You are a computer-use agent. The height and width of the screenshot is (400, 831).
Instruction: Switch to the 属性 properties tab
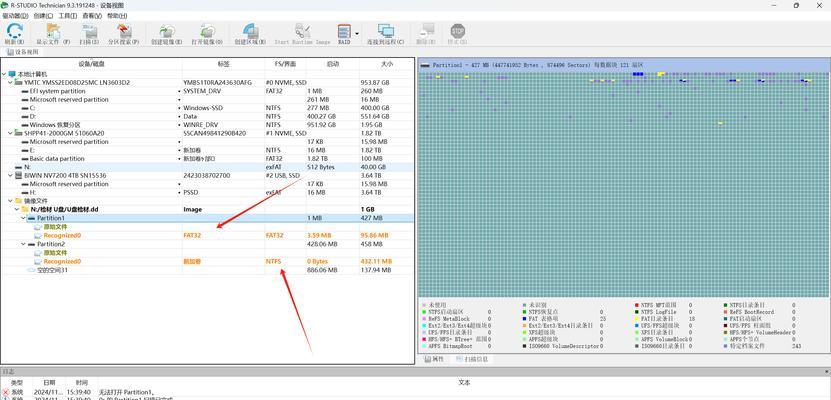click(434, 359)
